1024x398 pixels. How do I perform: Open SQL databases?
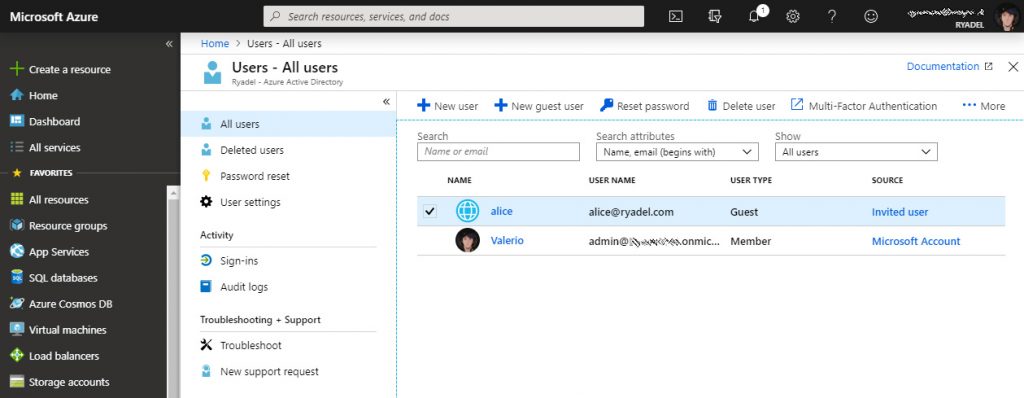[x=54, y=278]
